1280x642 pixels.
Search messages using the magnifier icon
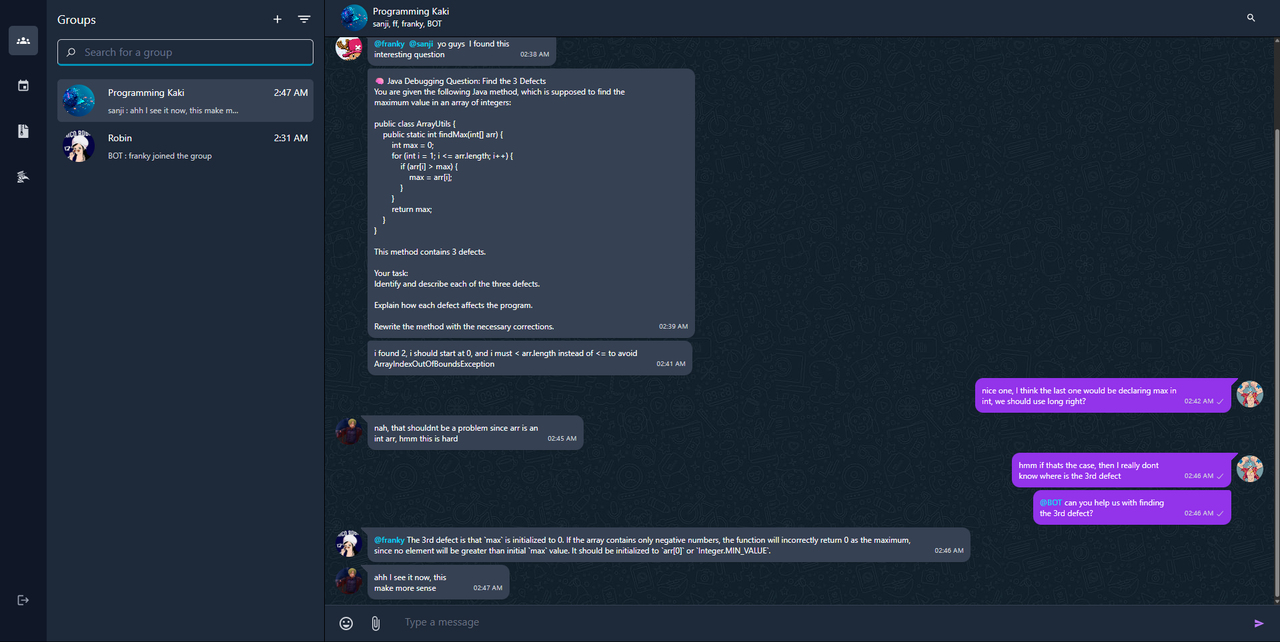1251,18
